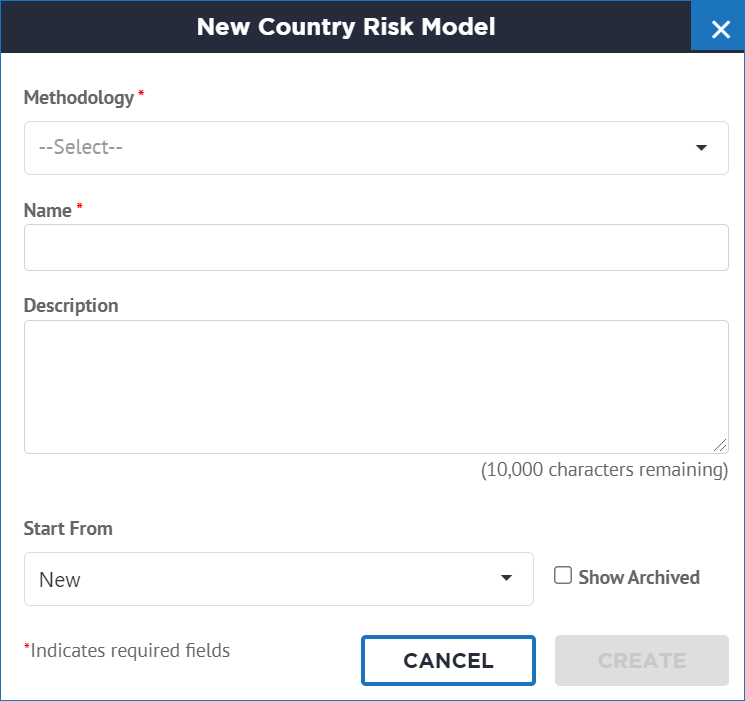The height and width of the screenshot is (701, 745).
Task: Click the Description field label
Action: pyautogui.click(x=71, y=306)
